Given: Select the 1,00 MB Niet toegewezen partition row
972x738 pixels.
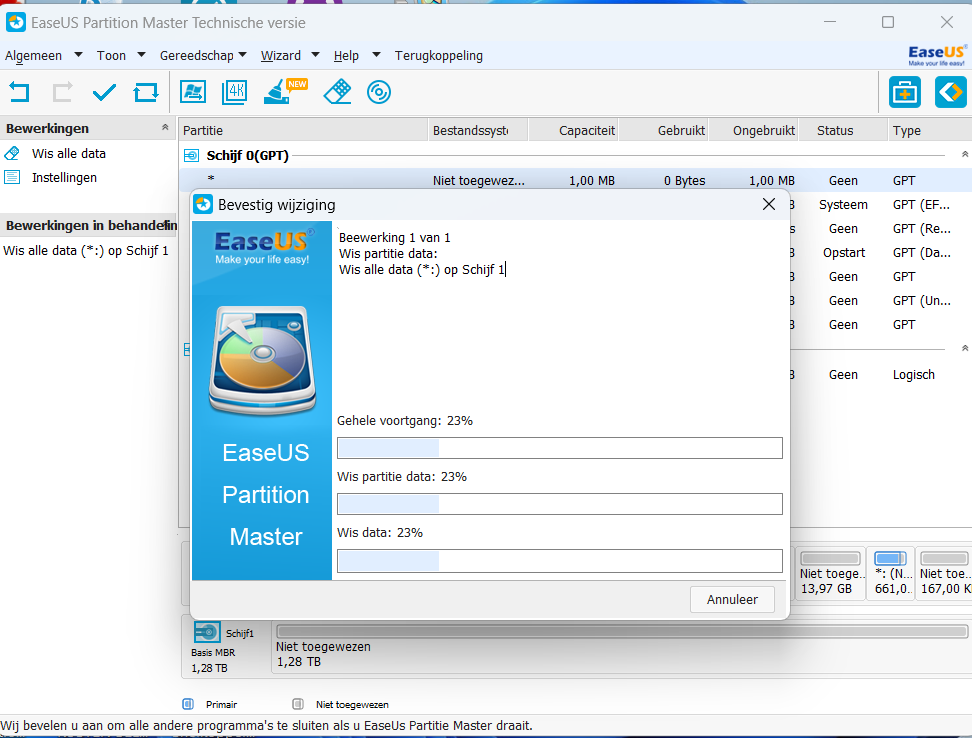Looking at the screenshot, I should coord(575,180).
